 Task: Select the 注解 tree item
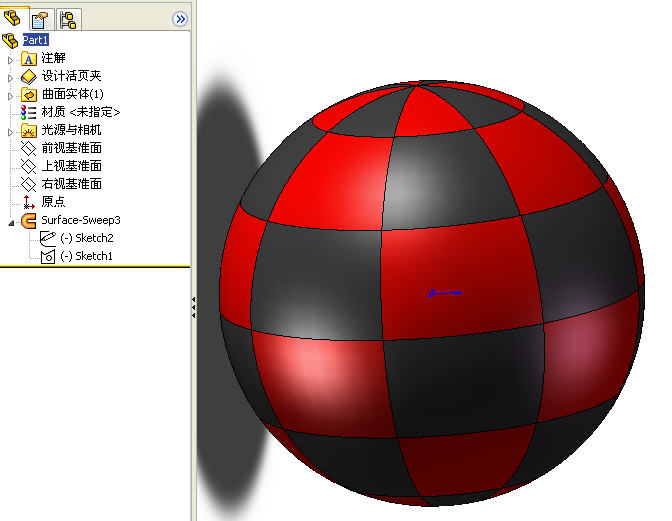coord(53,58)
